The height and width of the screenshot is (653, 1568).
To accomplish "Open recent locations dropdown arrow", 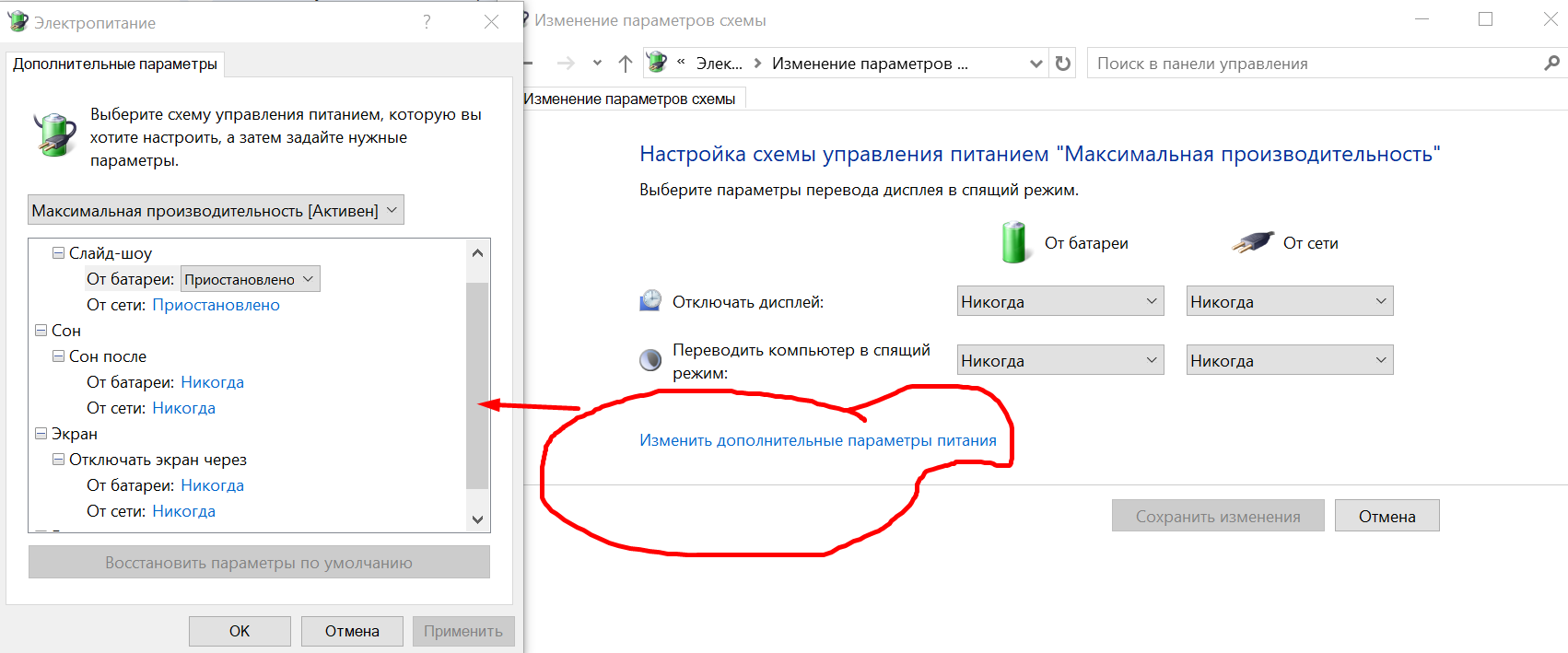I will pyautogui.click(x=597, y=64).
